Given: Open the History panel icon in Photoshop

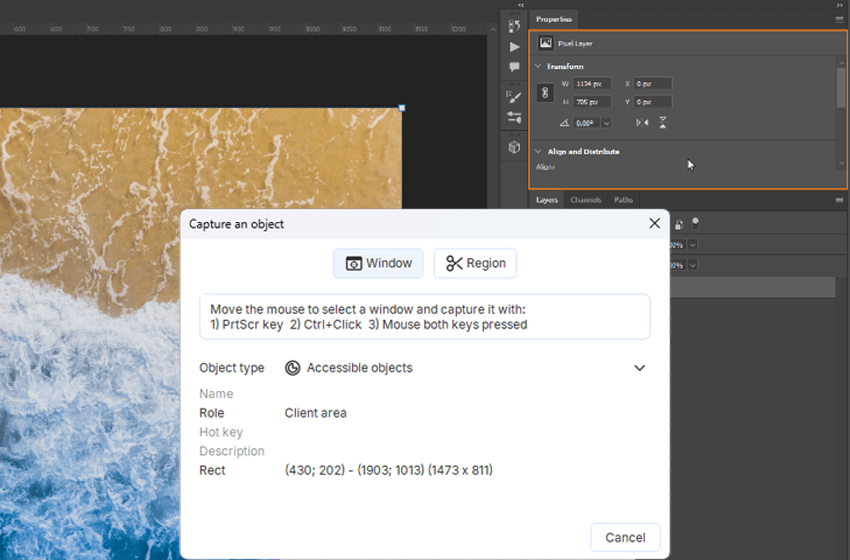Looking at the screenshot, I should pyautogui.click(x=514, y=25).
